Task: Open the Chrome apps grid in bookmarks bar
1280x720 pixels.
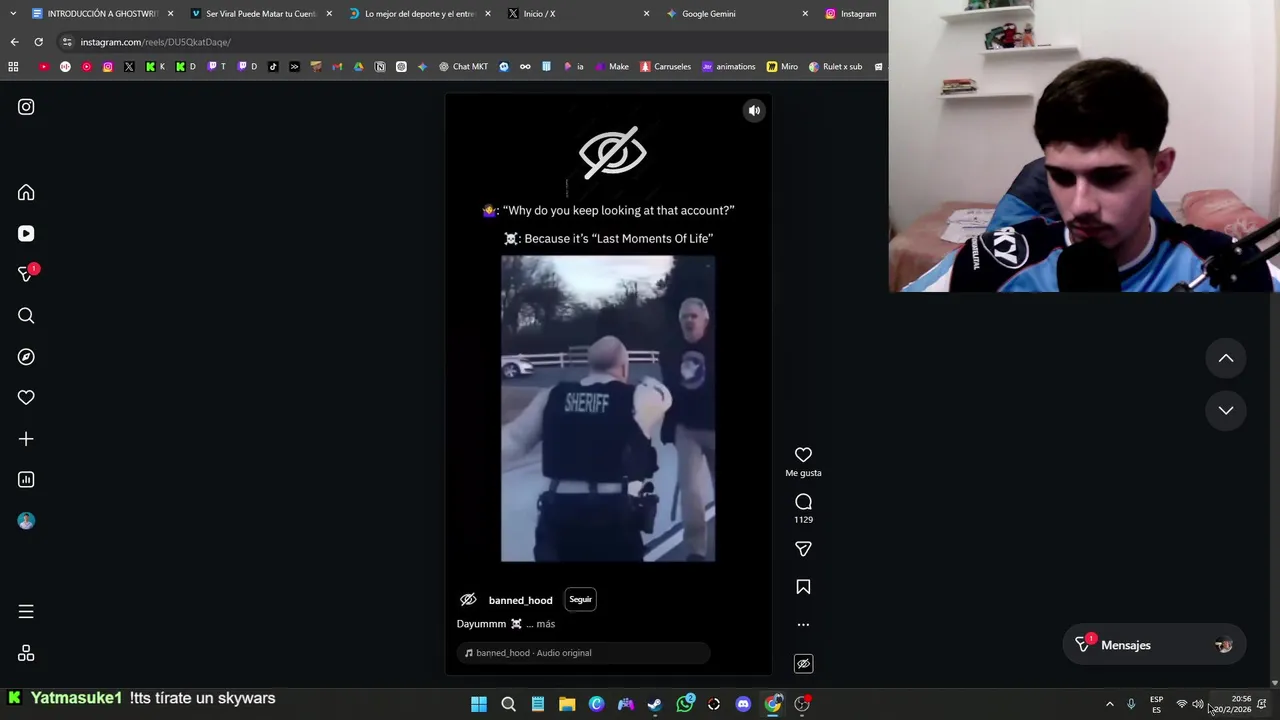Action: 13,67
